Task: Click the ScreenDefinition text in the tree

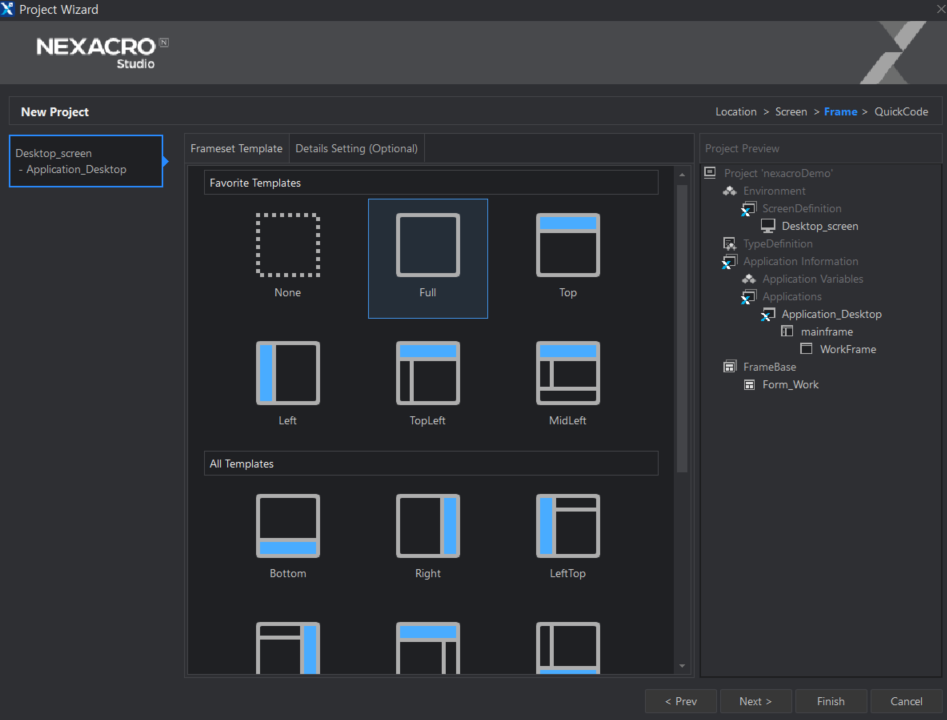Action: click(801, 208)
